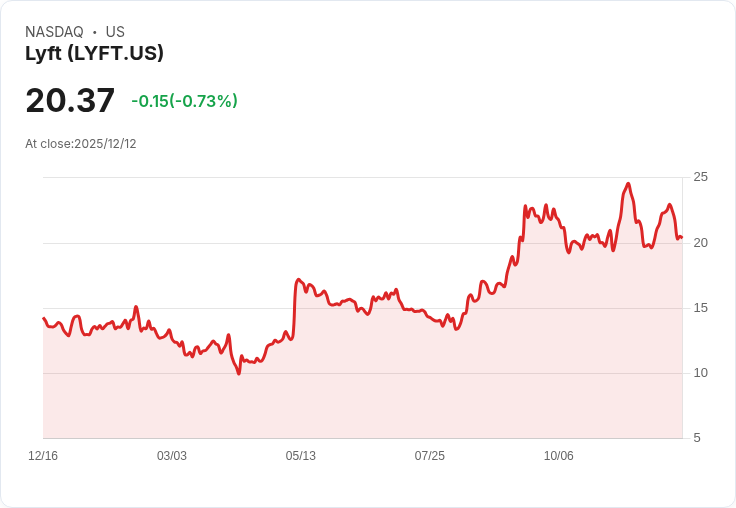Click the NASDAQ exchange label
Viewport: 736px width, 508px height.
click(x=54, y=32)
